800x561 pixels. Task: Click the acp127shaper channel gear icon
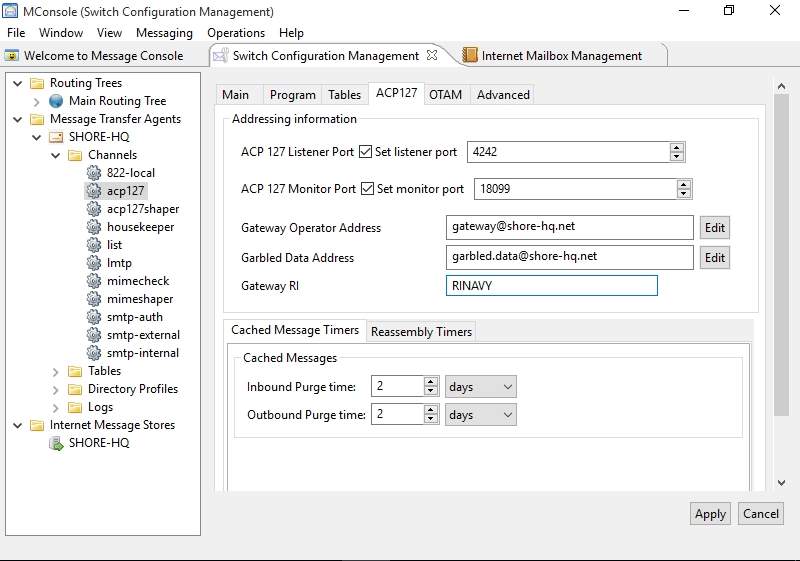coord(94,209)
